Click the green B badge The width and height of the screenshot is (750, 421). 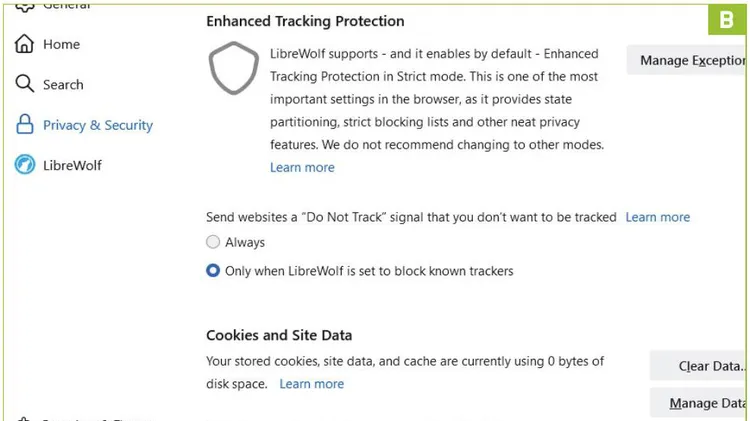coord(727,20)
